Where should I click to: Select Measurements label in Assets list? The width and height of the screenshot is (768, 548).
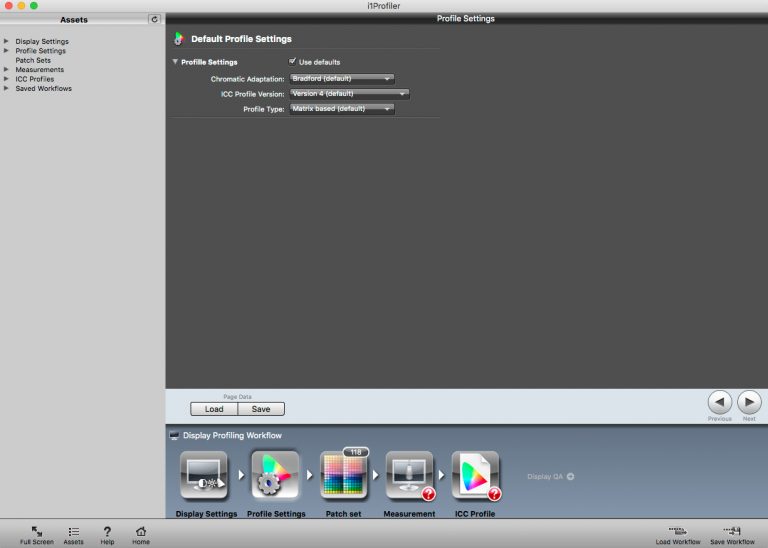40,70
